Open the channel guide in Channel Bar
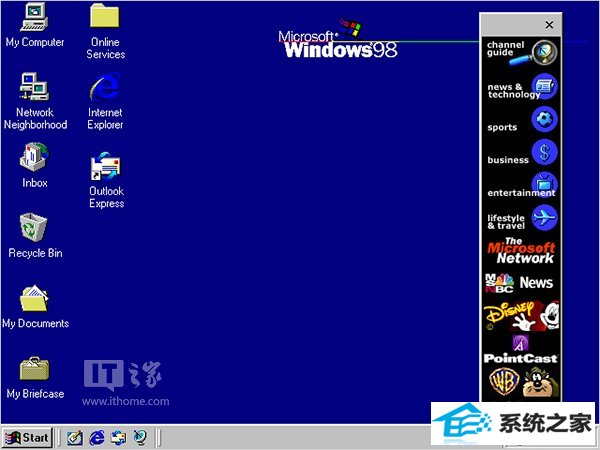600x450 pixels. click(521, 53)
